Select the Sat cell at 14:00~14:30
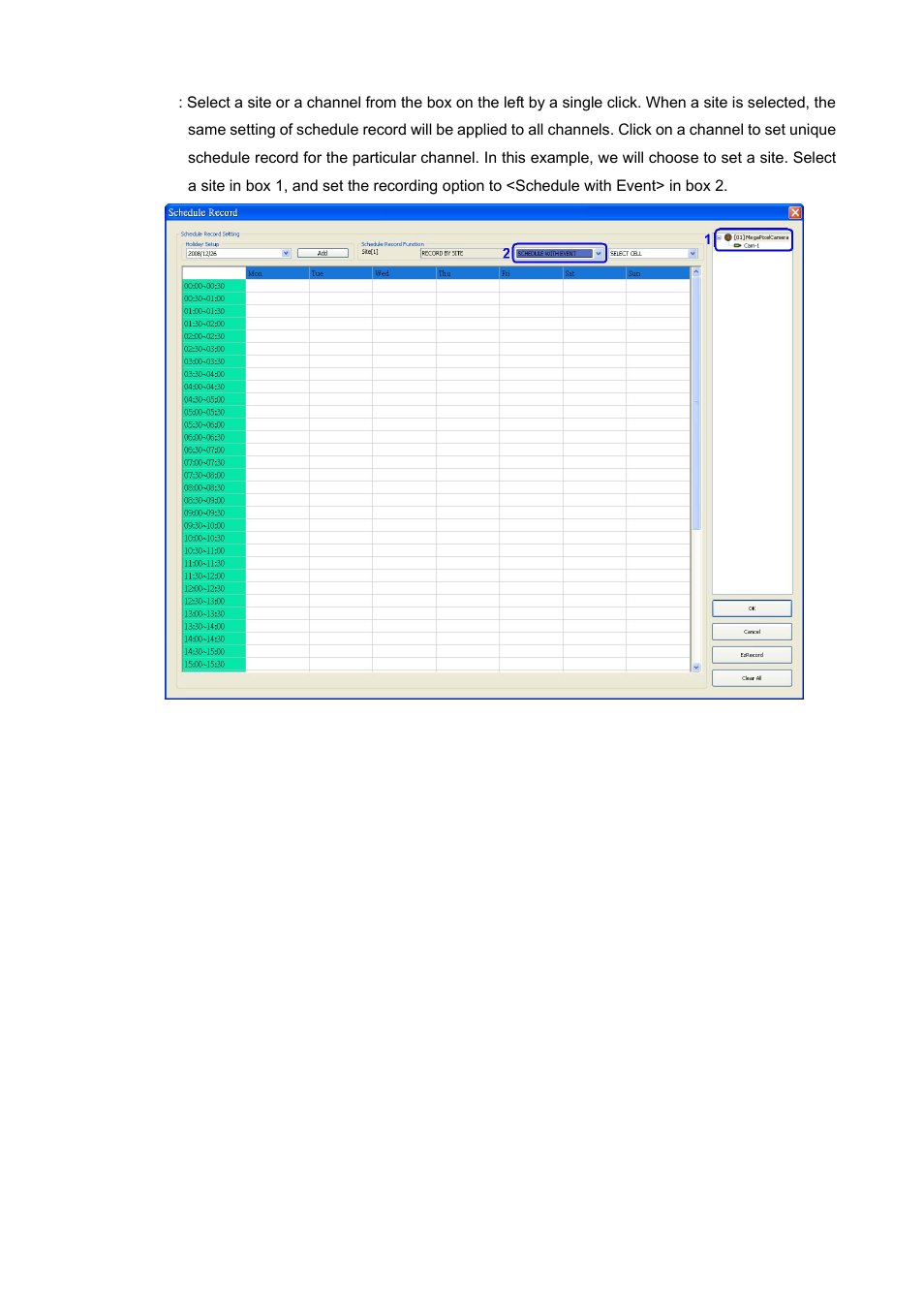The image size is (924, 1308). pos(595,638)
